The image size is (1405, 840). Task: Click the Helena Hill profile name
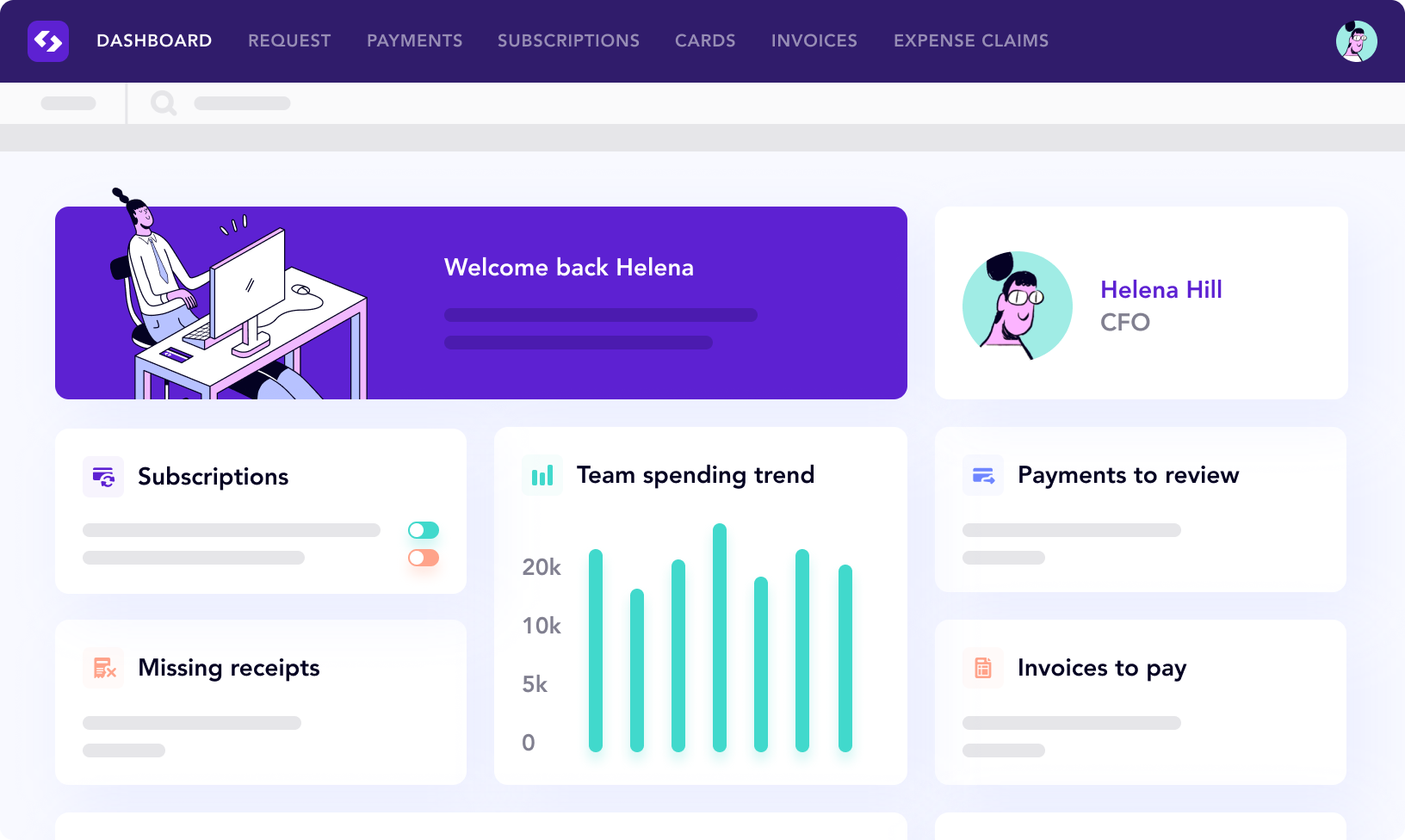pyautogui.click(x=1161, y=289)
